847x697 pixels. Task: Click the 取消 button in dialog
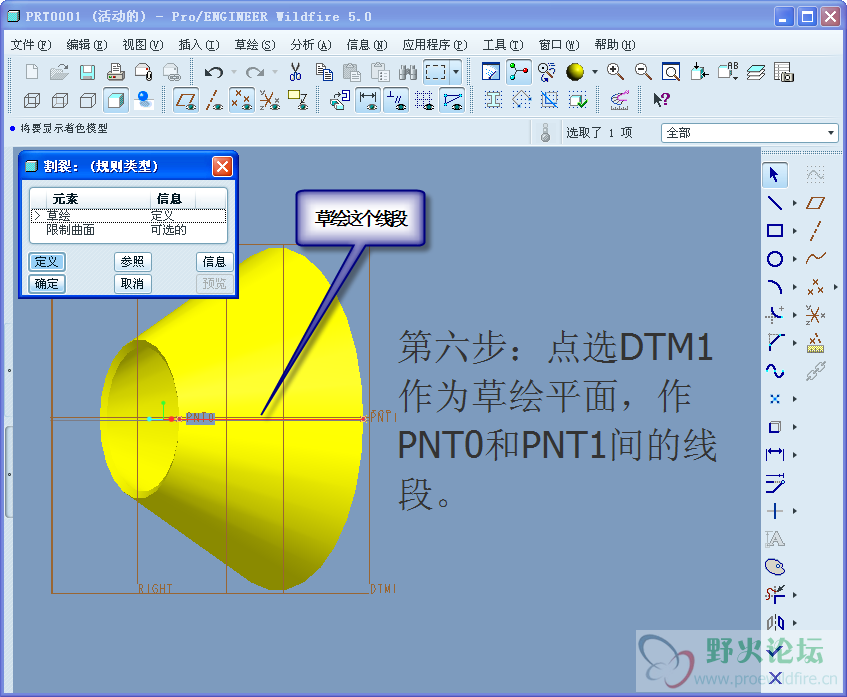click(x=132, y=284)
